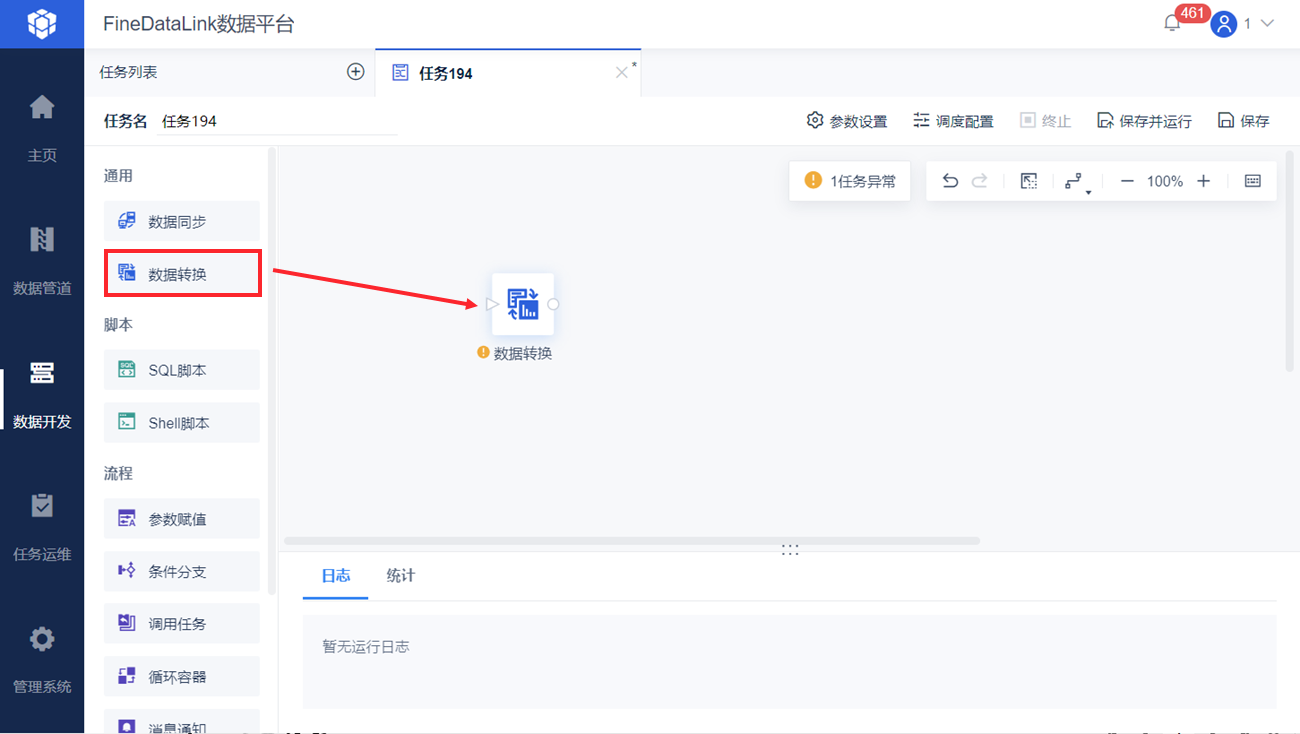Zoom out with the minus icon

(x=1127, y=181)
